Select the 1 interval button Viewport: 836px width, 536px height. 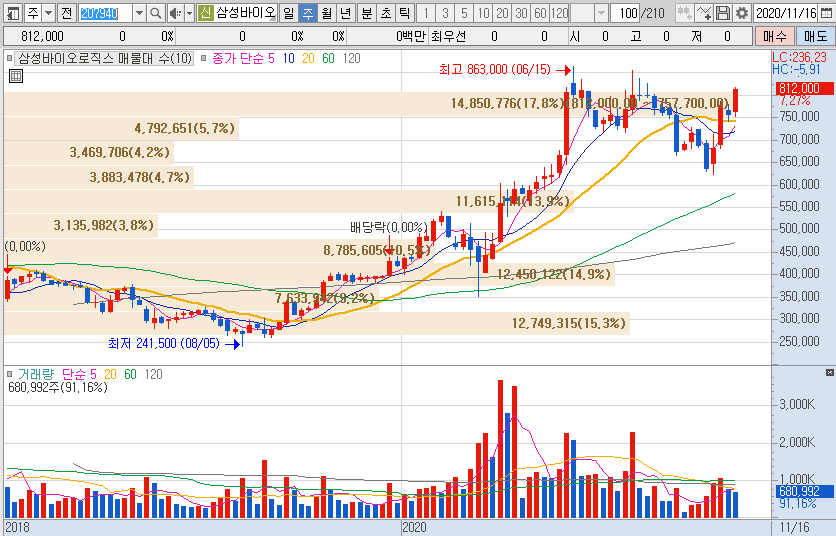(x=426, y=13)
